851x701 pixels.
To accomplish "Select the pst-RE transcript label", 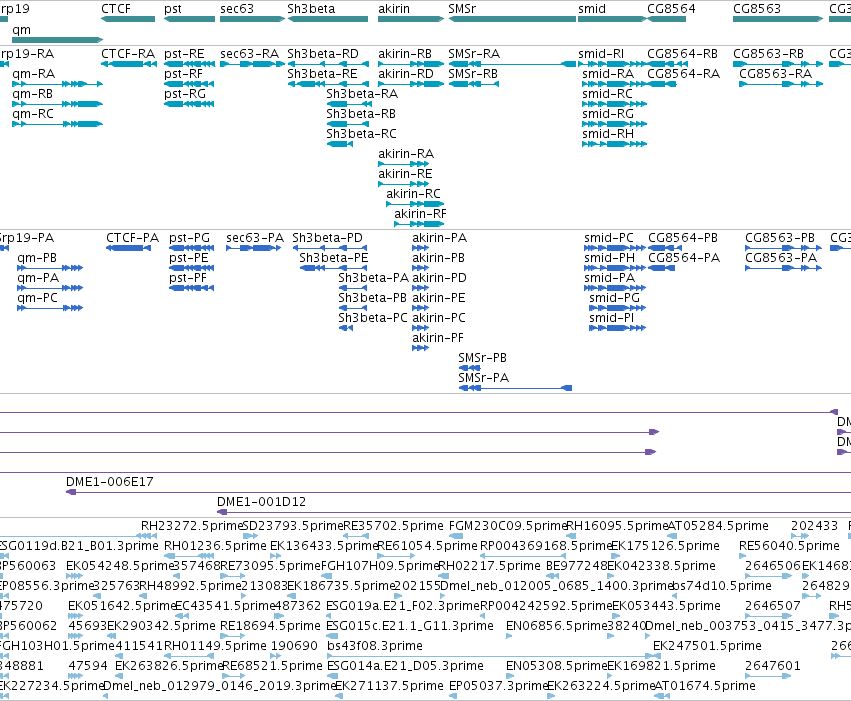I will [x=184, y=54].
